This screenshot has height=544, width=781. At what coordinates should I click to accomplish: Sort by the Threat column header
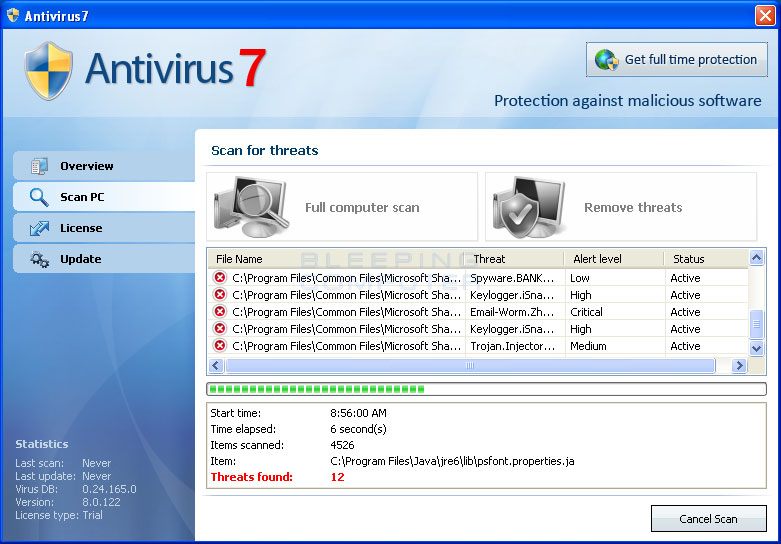pyautogui.click(x=515, y=259)
